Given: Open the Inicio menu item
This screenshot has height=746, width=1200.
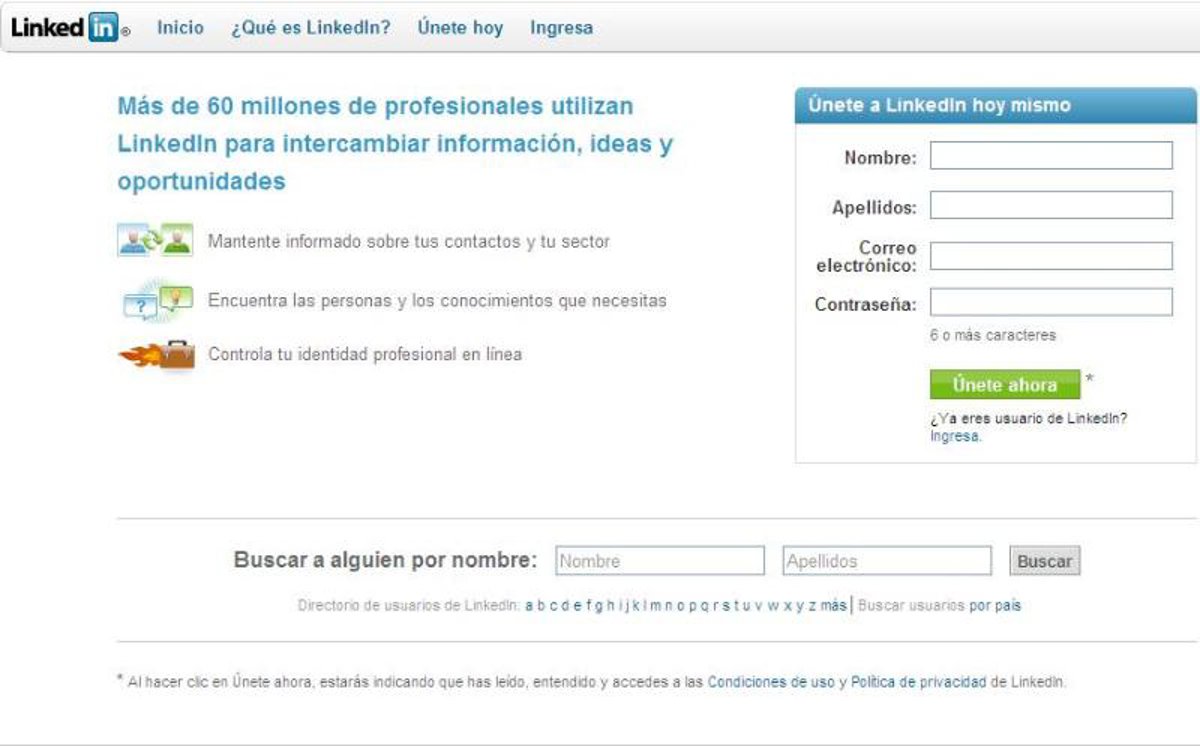Looking at the screenshot, I should click(x=180, y=28).
